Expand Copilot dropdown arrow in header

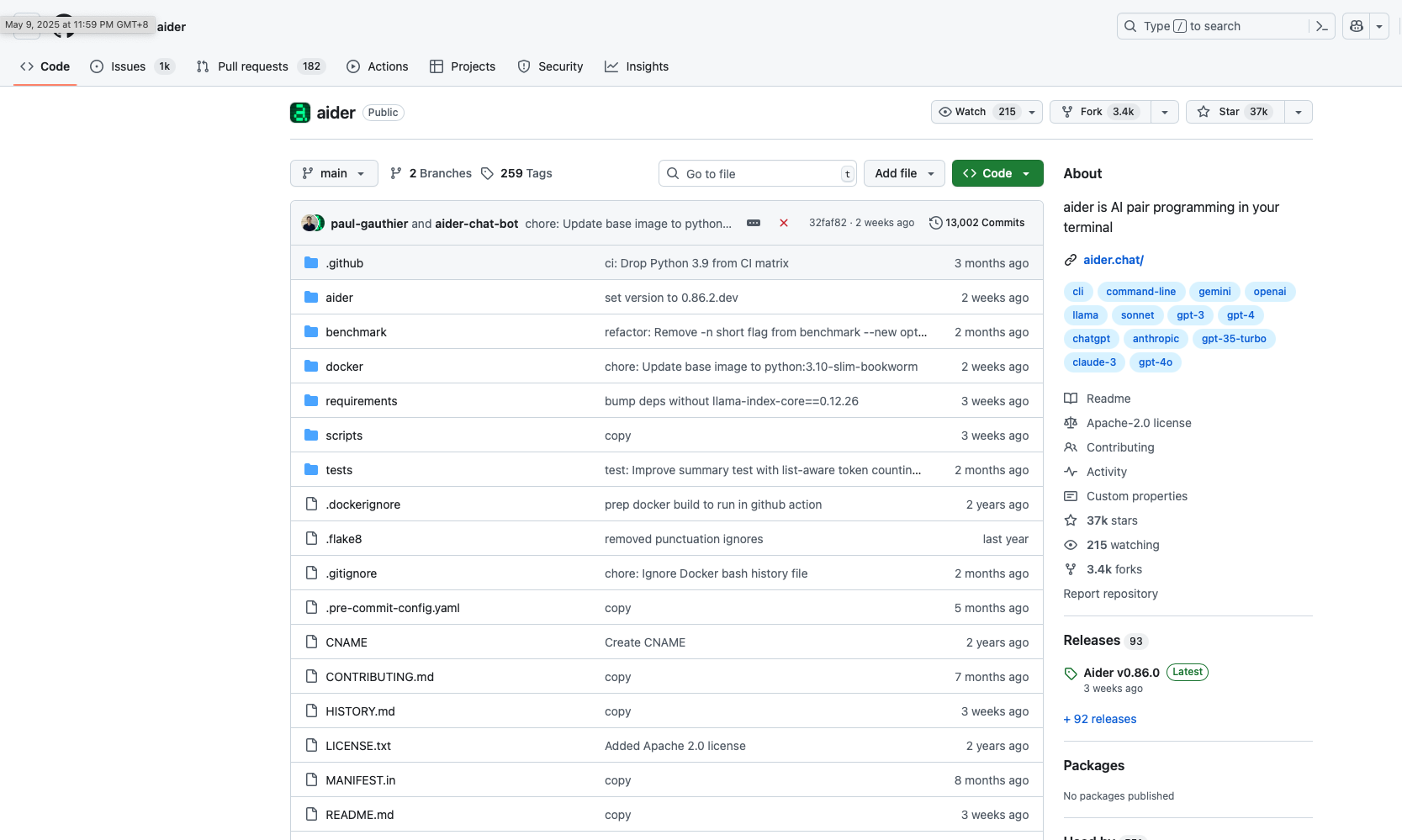(x=1379, y=26)
